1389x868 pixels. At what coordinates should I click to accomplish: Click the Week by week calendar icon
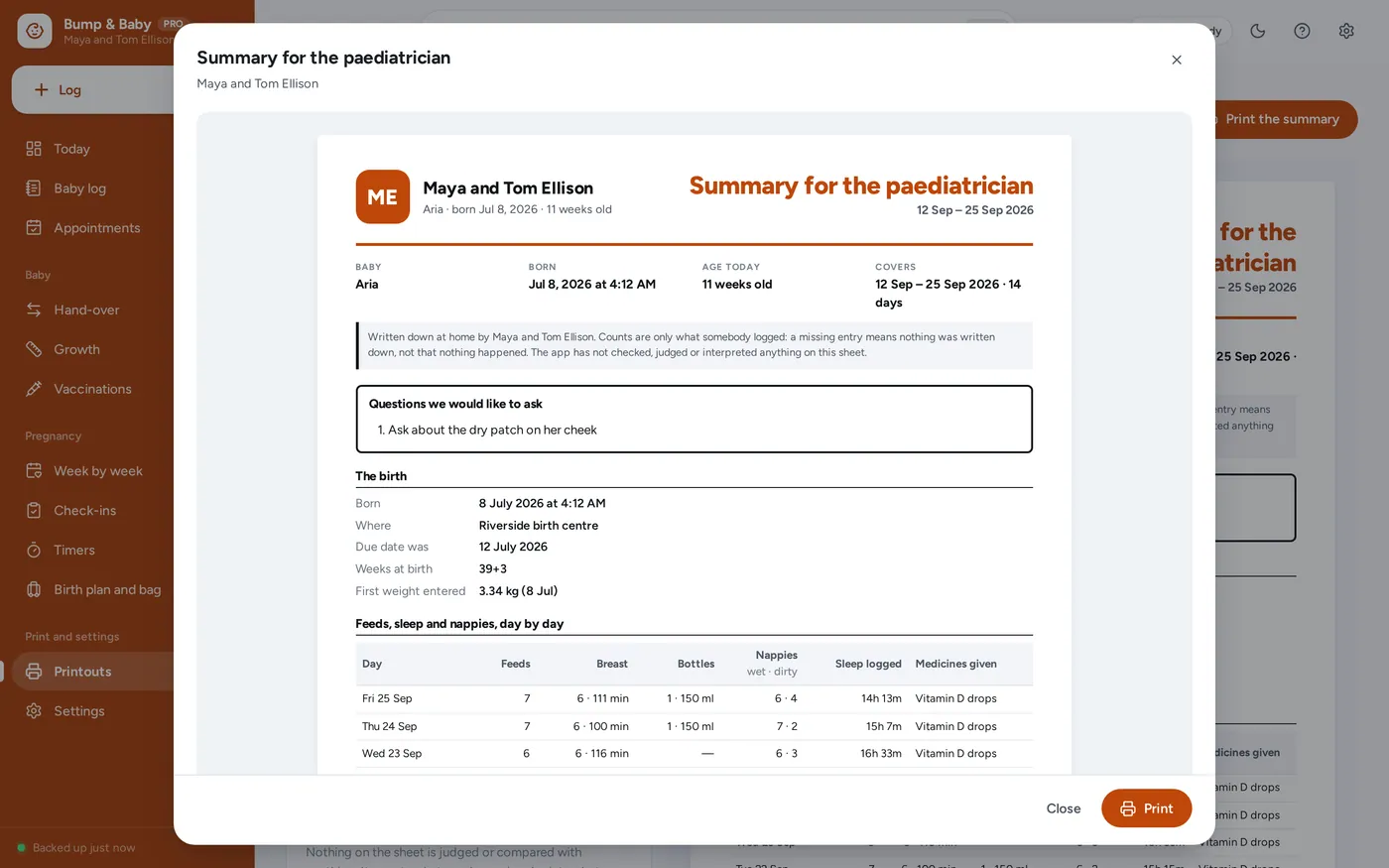coord(34,471)
